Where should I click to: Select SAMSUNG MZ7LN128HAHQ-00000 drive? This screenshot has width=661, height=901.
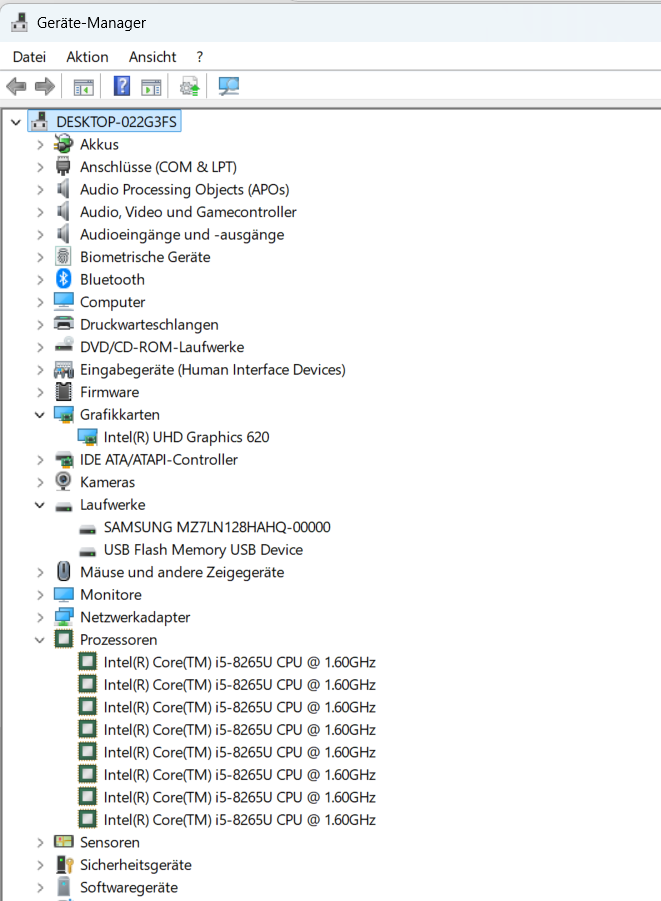[217, 527]
